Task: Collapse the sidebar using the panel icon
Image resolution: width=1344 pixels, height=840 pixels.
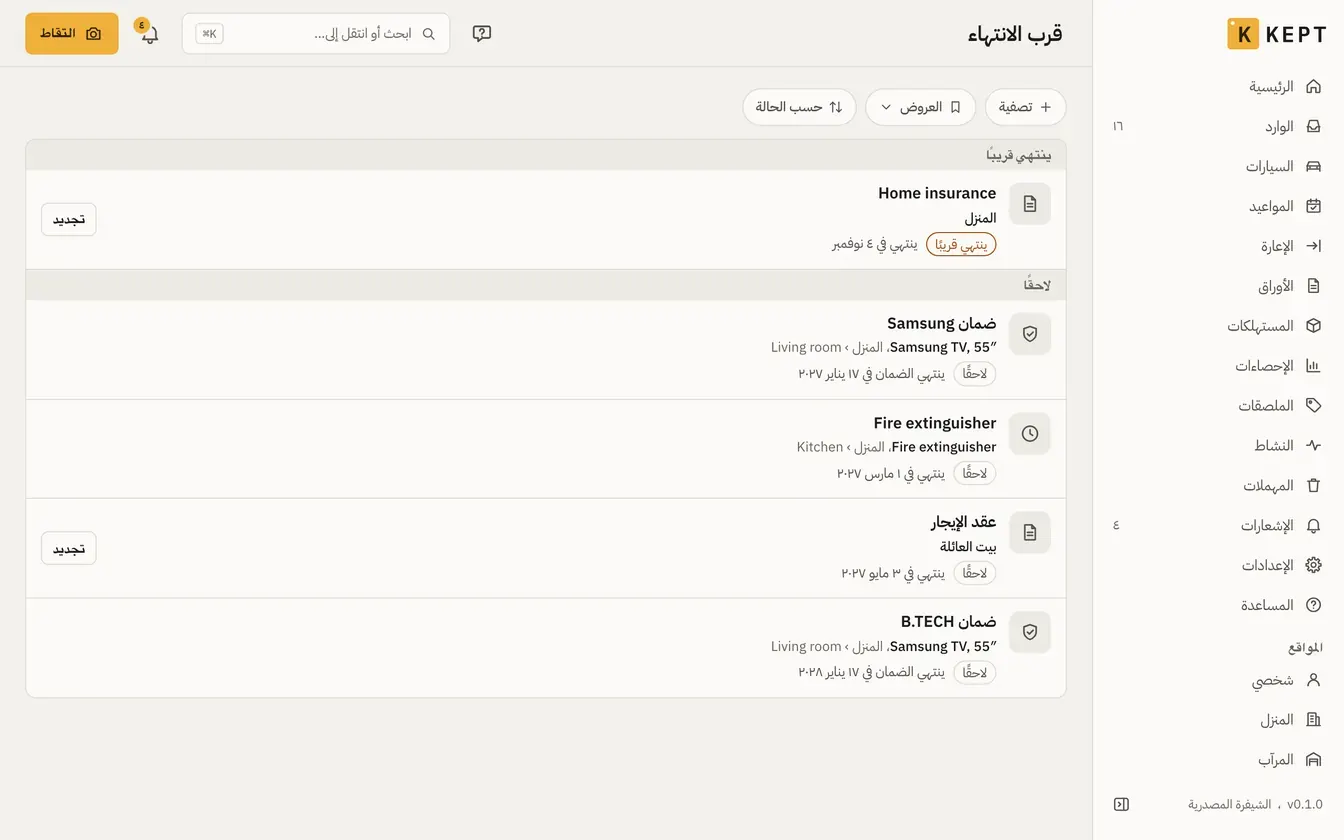Action: tap(1121, 804)
